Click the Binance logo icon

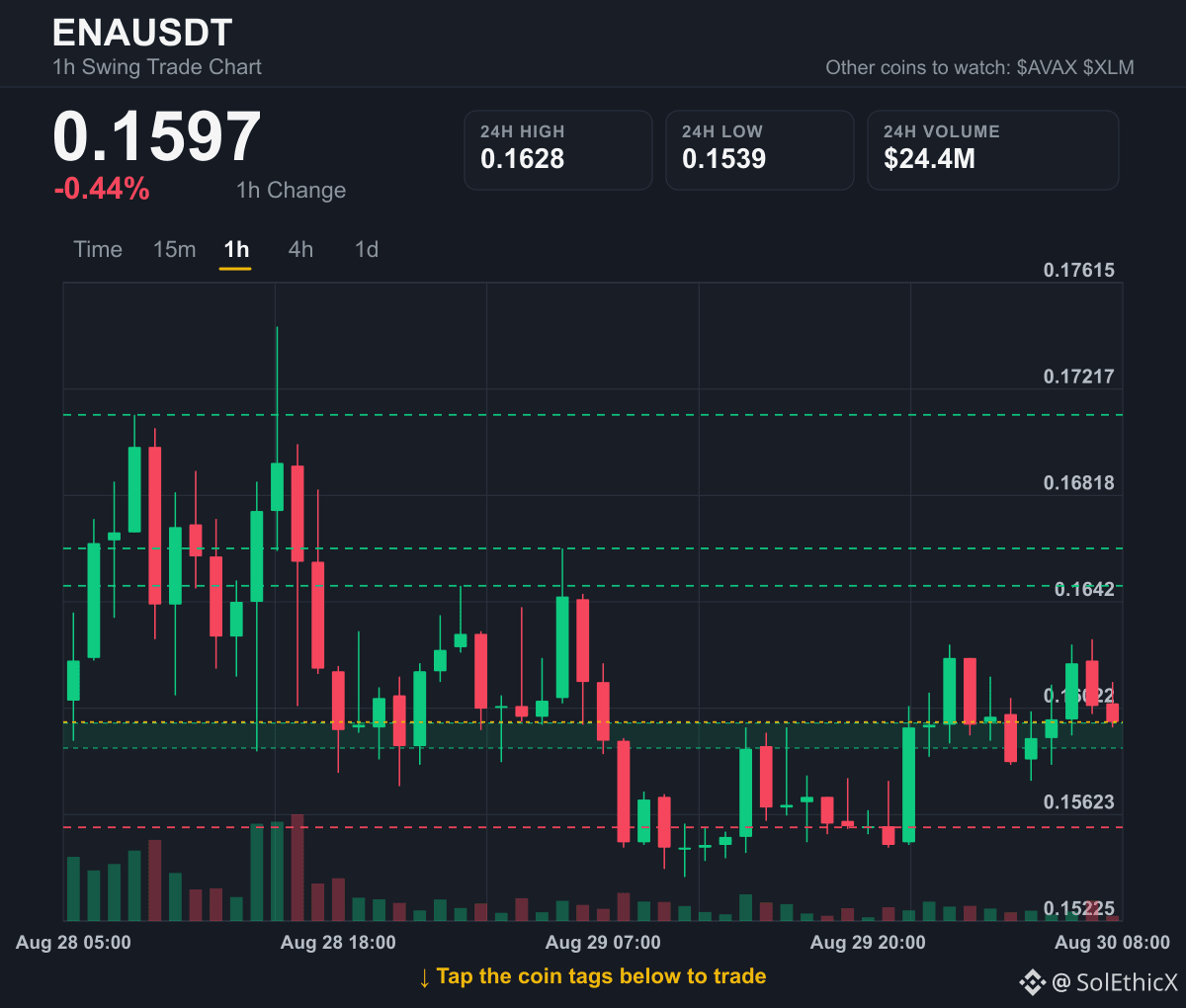pyautogui.click(x=1032, y=981)
